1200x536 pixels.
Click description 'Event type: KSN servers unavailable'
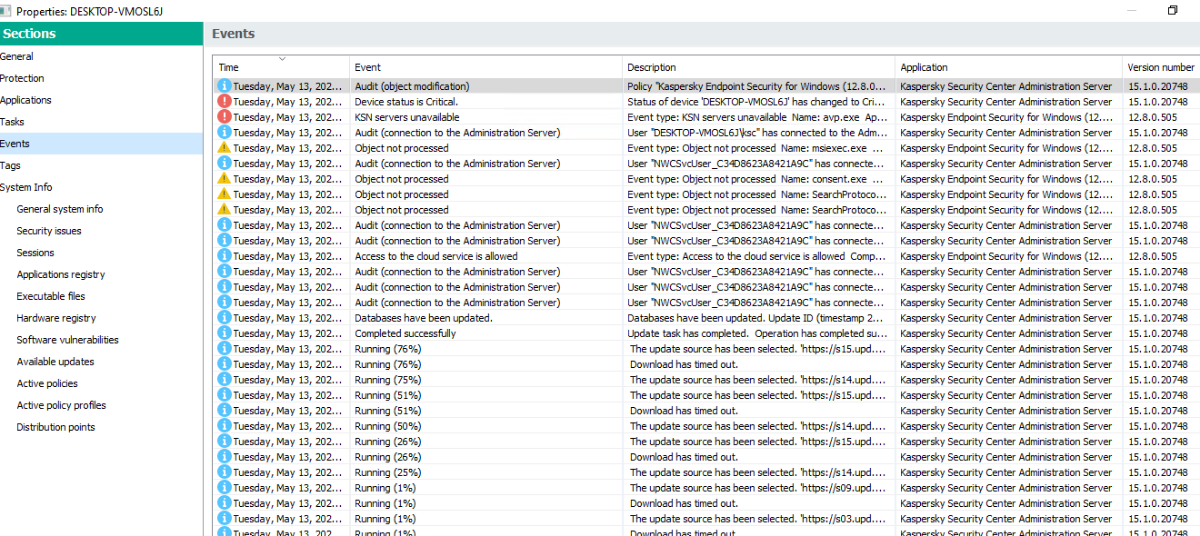pos(757,117)
